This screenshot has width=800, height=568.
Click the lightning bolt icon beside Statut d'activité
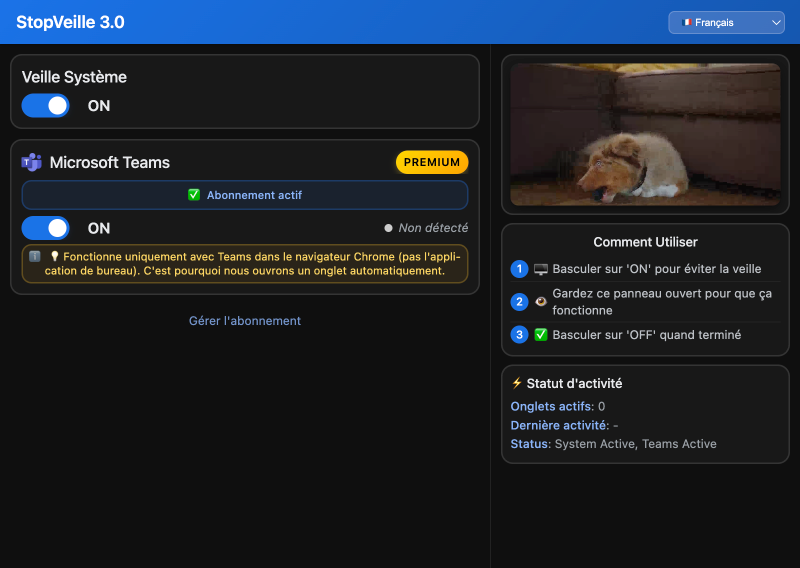click(517, 383)
